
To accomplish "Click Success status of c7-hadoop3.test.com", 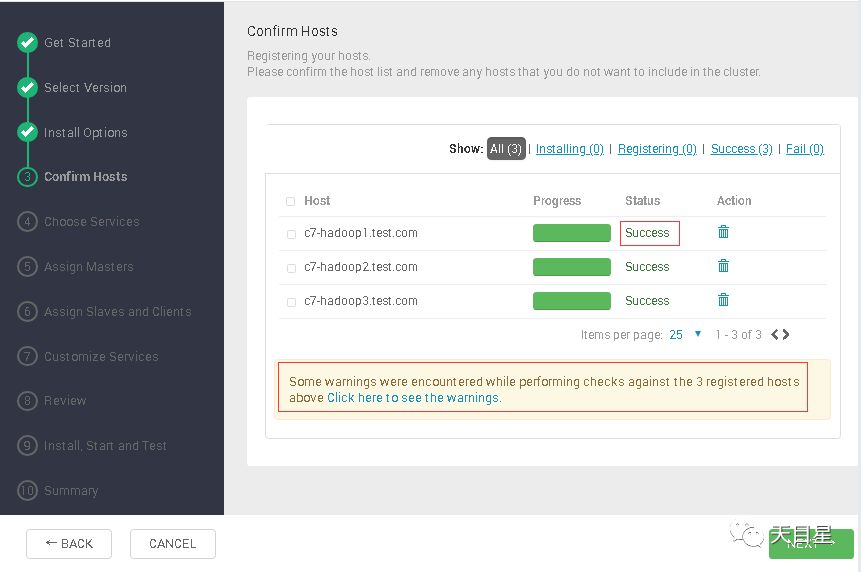I will (647, 301).
